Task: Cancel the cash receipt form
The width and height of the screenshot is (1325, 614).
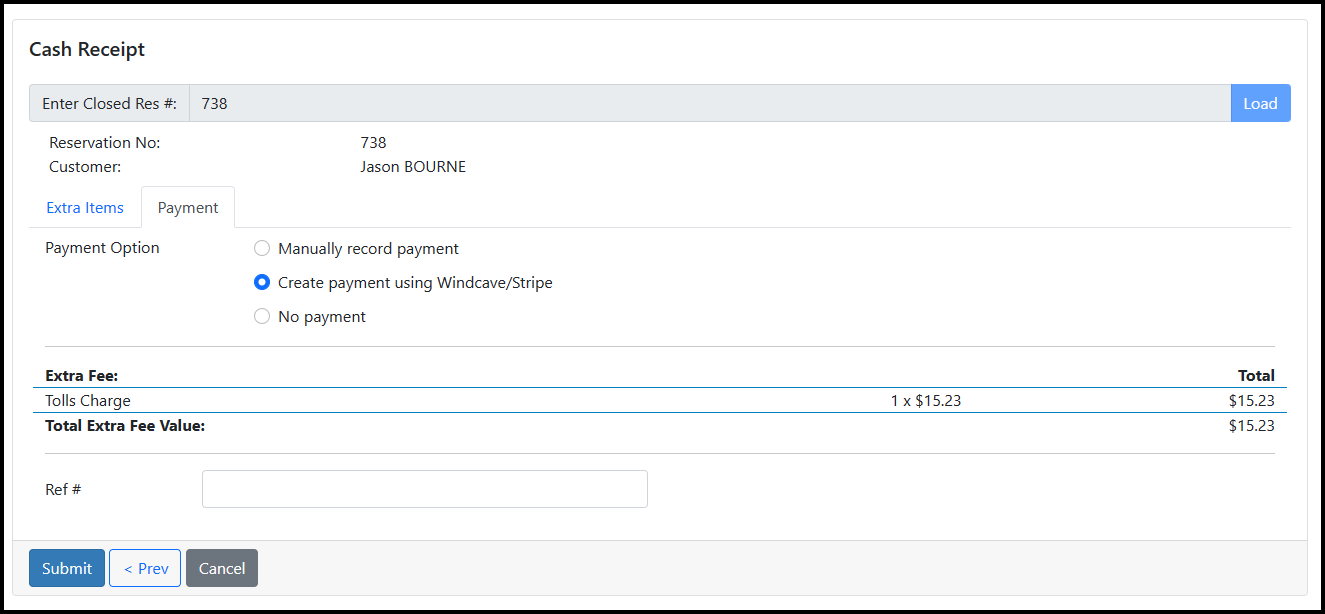Action: coord(222,568)
